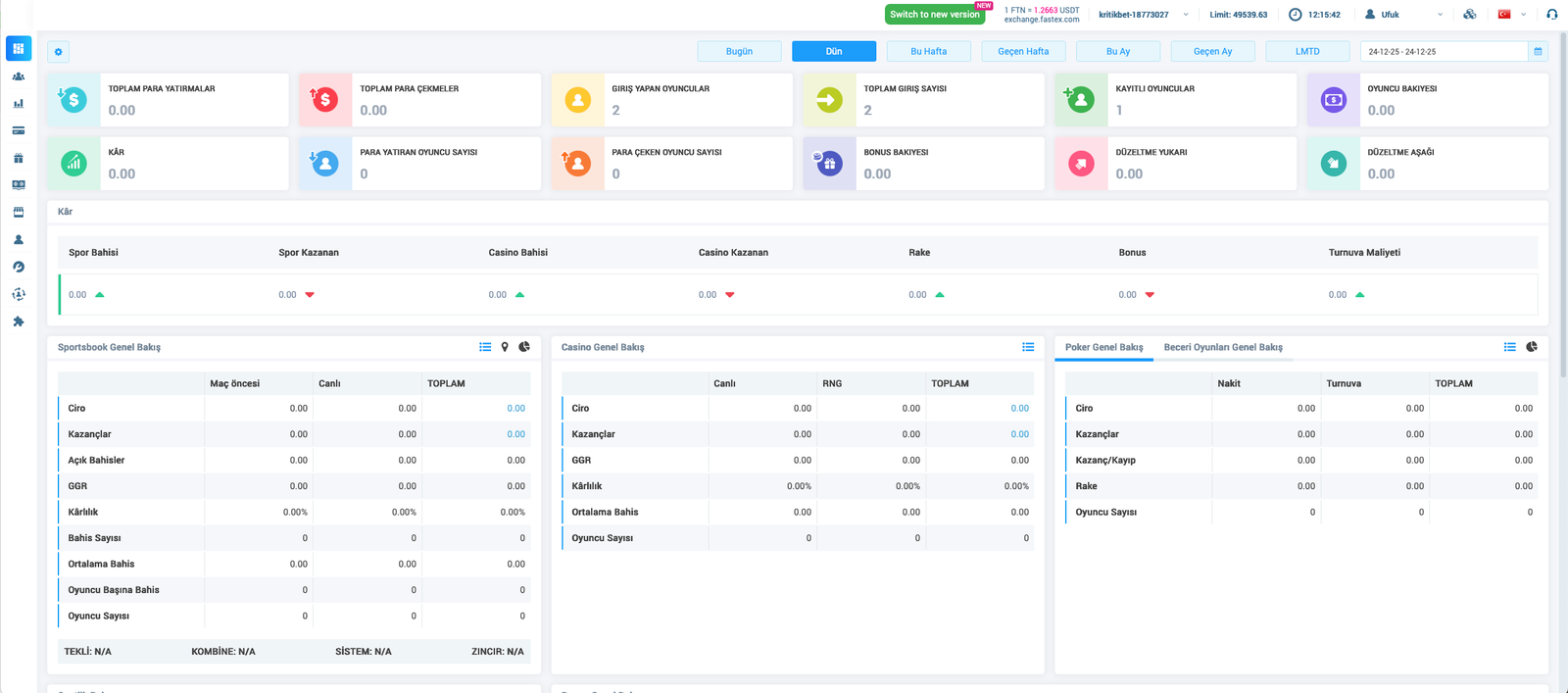
Task: Toggle Poker overview pie chart view
Action: [1532, 347]
